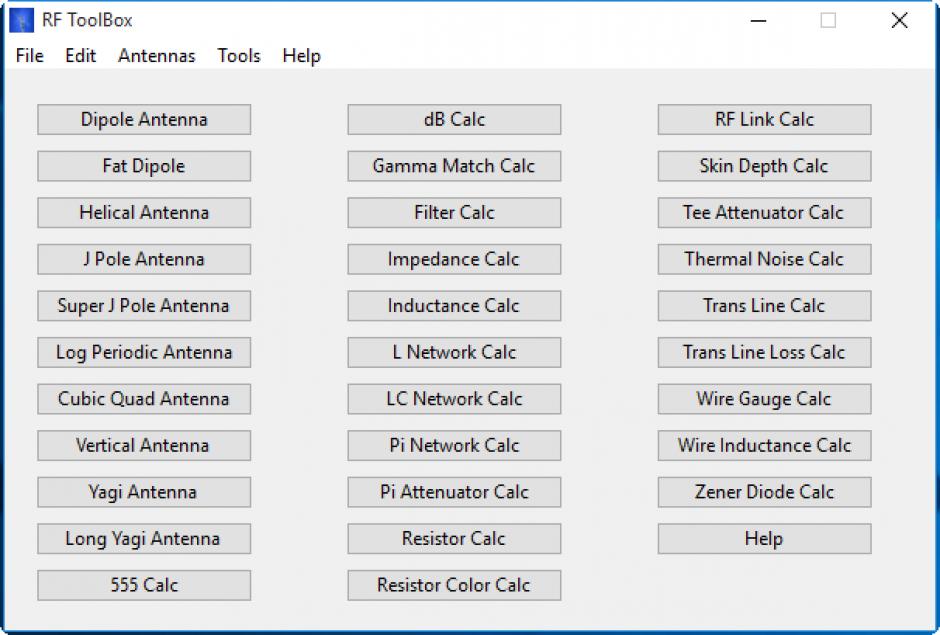Open the Thermal Noise Calc
This screenshot has height=635, width=940.
pos(764,259)
